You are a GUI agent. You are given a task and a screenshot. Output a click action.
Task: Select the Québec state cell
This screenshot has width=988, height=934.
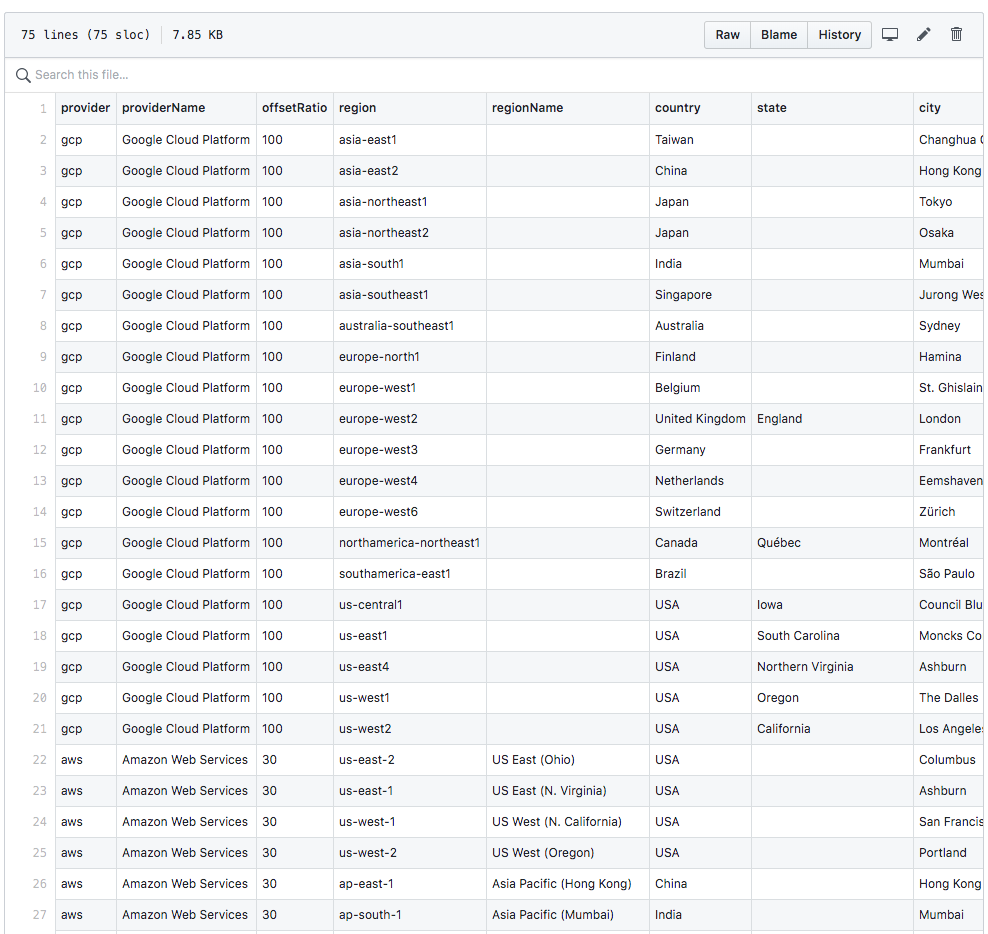(x=832, y=543)
